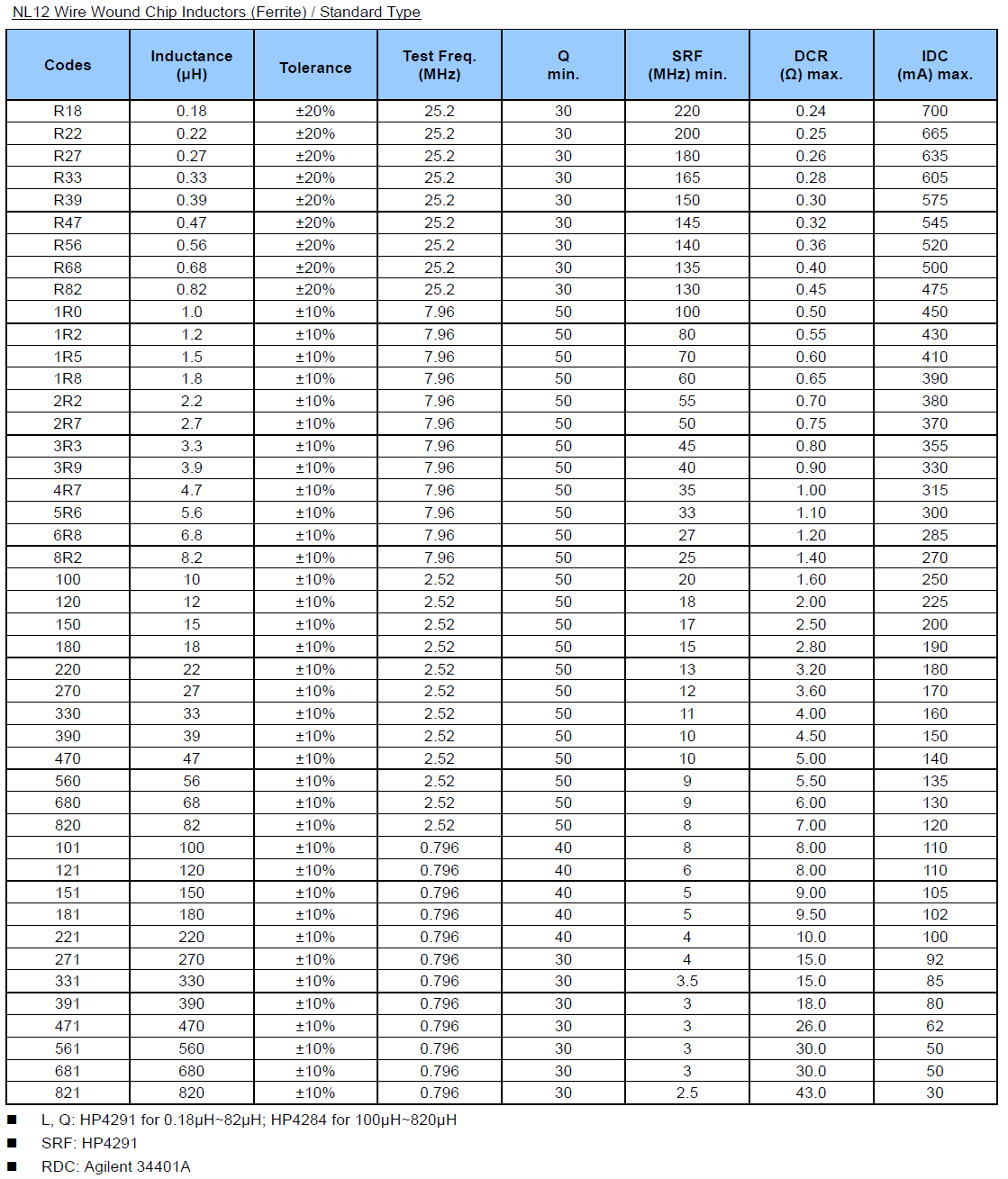Click the 'Tolerance' column header

tap(315, 65)
